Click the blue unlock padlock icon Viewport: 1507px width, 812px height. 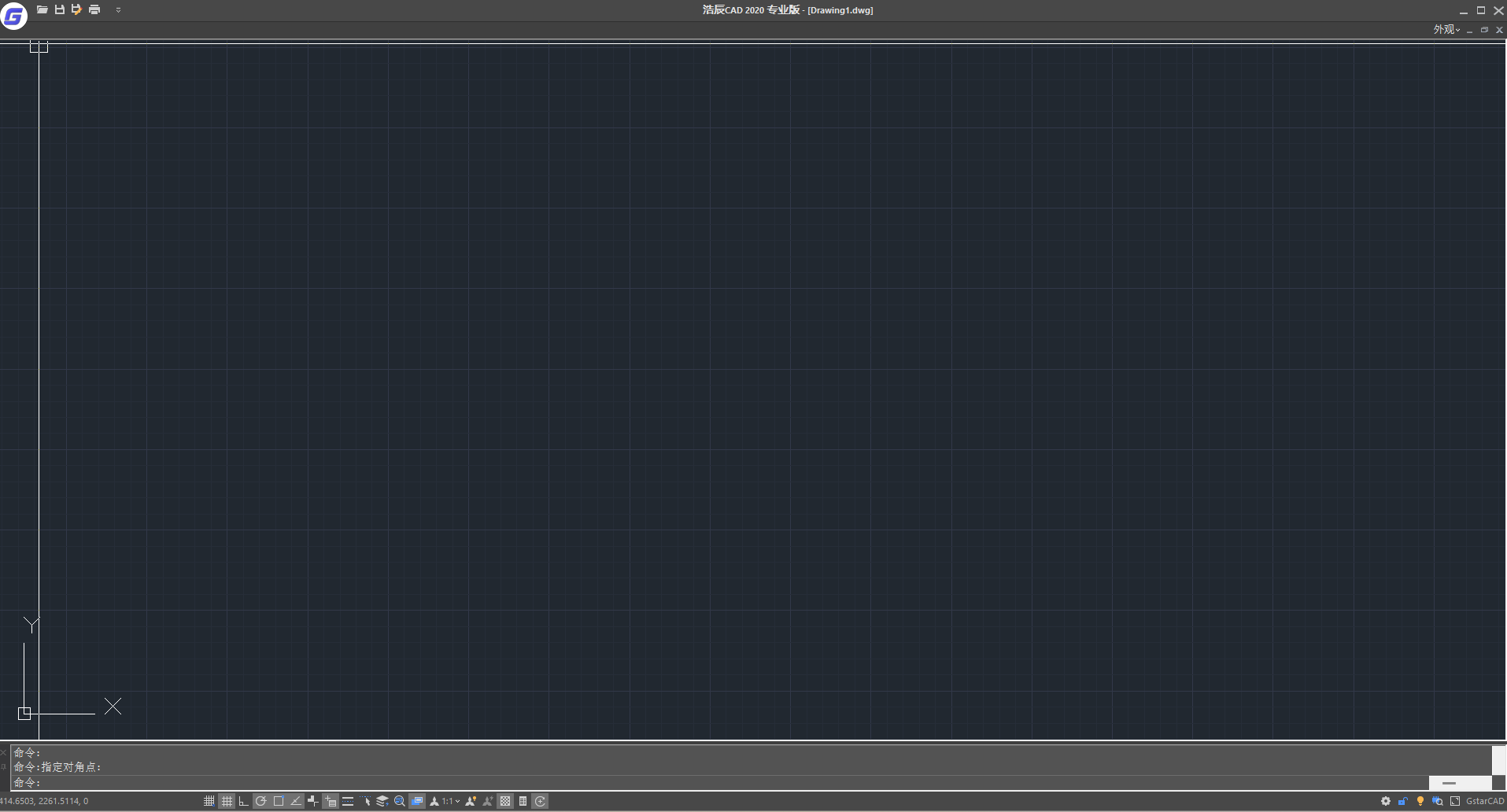pyautogui.click(x=1403, y=801)
